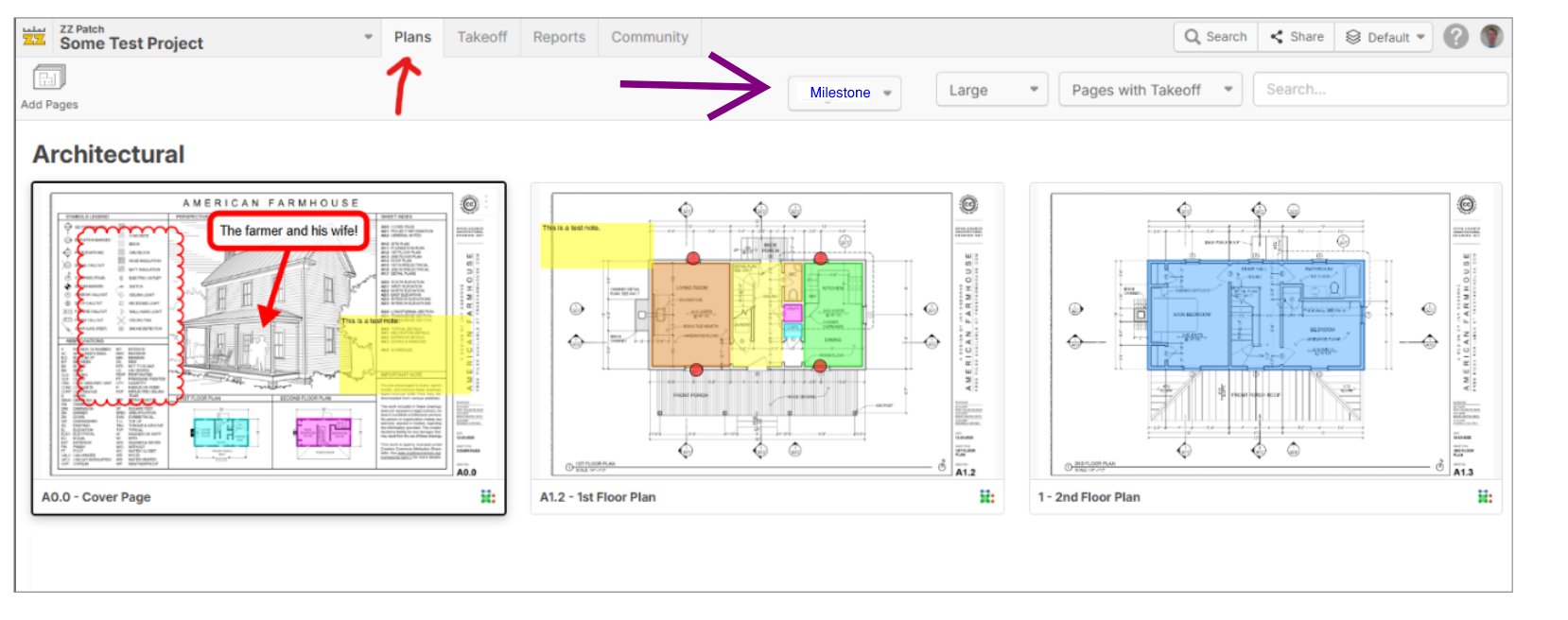The height and width of the screenshot is (620, 1568).
Task: Click takeoff grid icon on 2nd Floor Plan
Action: click(1485, 497)
